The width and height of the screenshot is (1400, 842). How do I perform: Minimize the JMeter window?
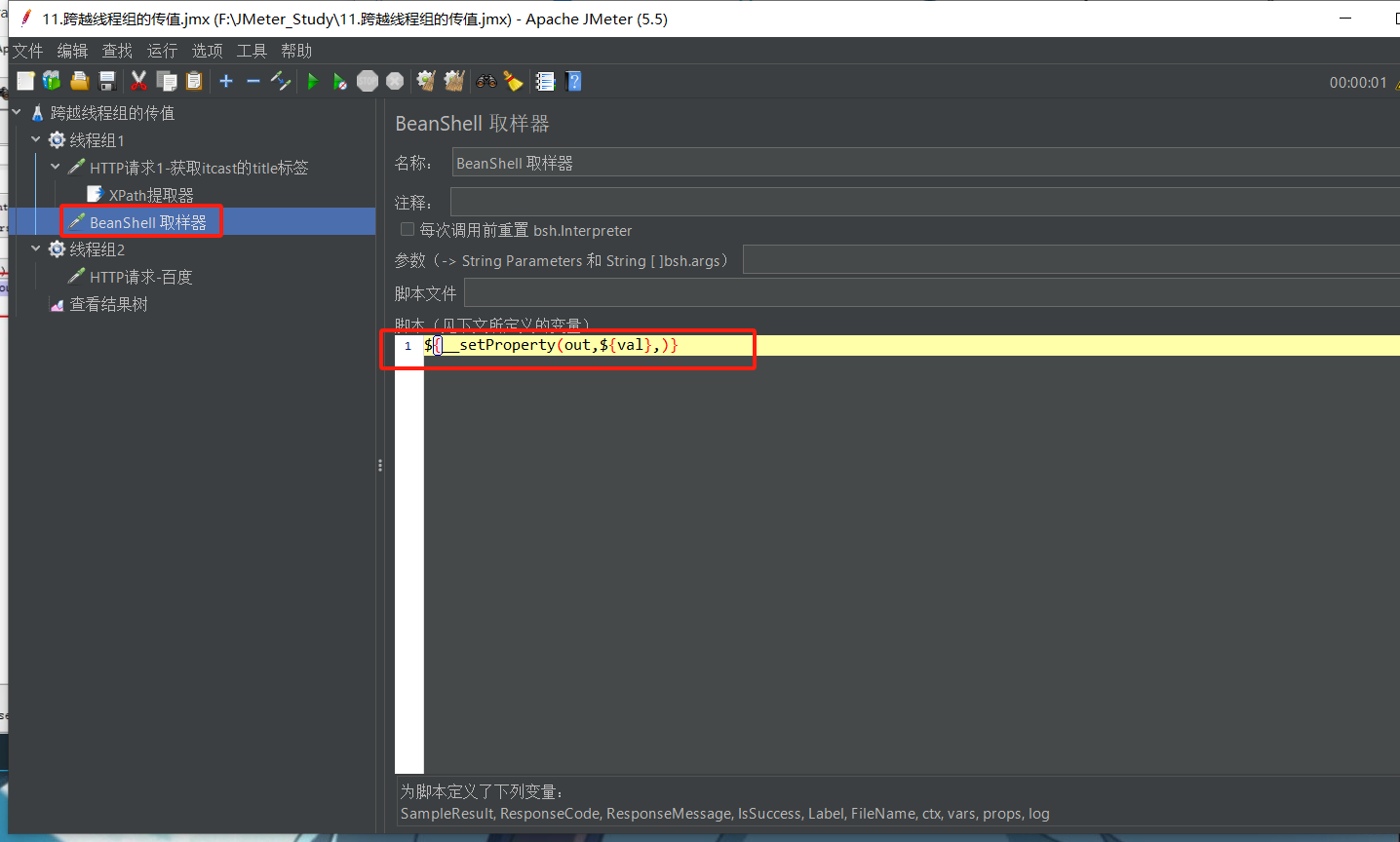(1345, 19)
